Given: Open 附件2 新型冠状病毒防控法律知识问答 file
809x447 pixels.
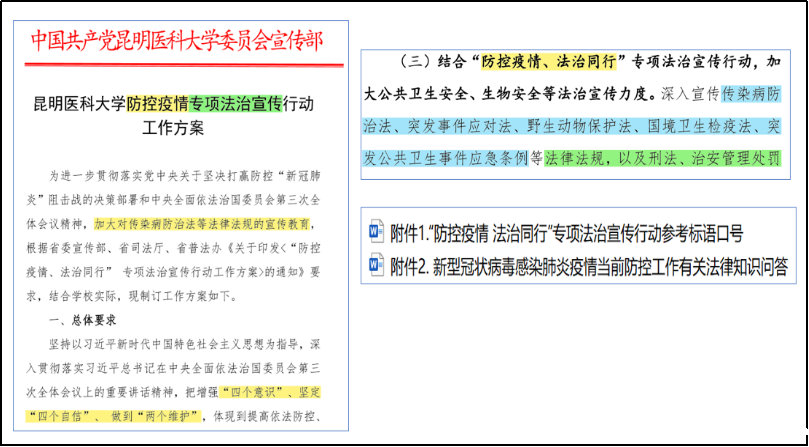Looking at the screenshot, I should point(589,266).
